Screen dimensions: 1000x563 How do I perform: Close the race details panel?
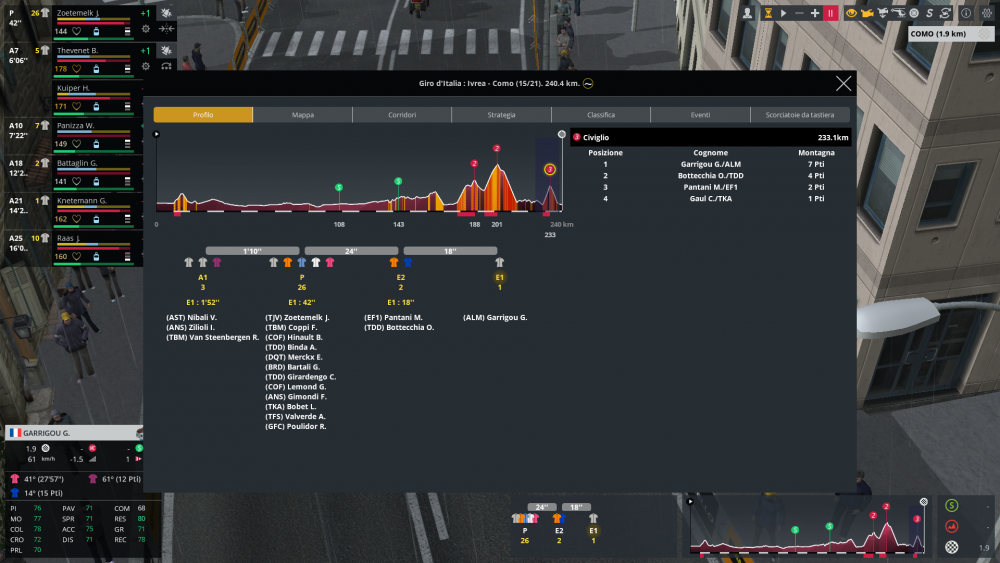tap(843, 84)
